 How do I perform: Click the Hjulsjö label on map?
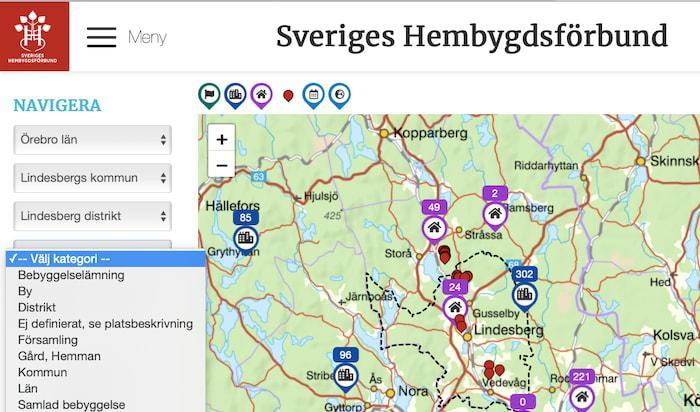(321, 196)
